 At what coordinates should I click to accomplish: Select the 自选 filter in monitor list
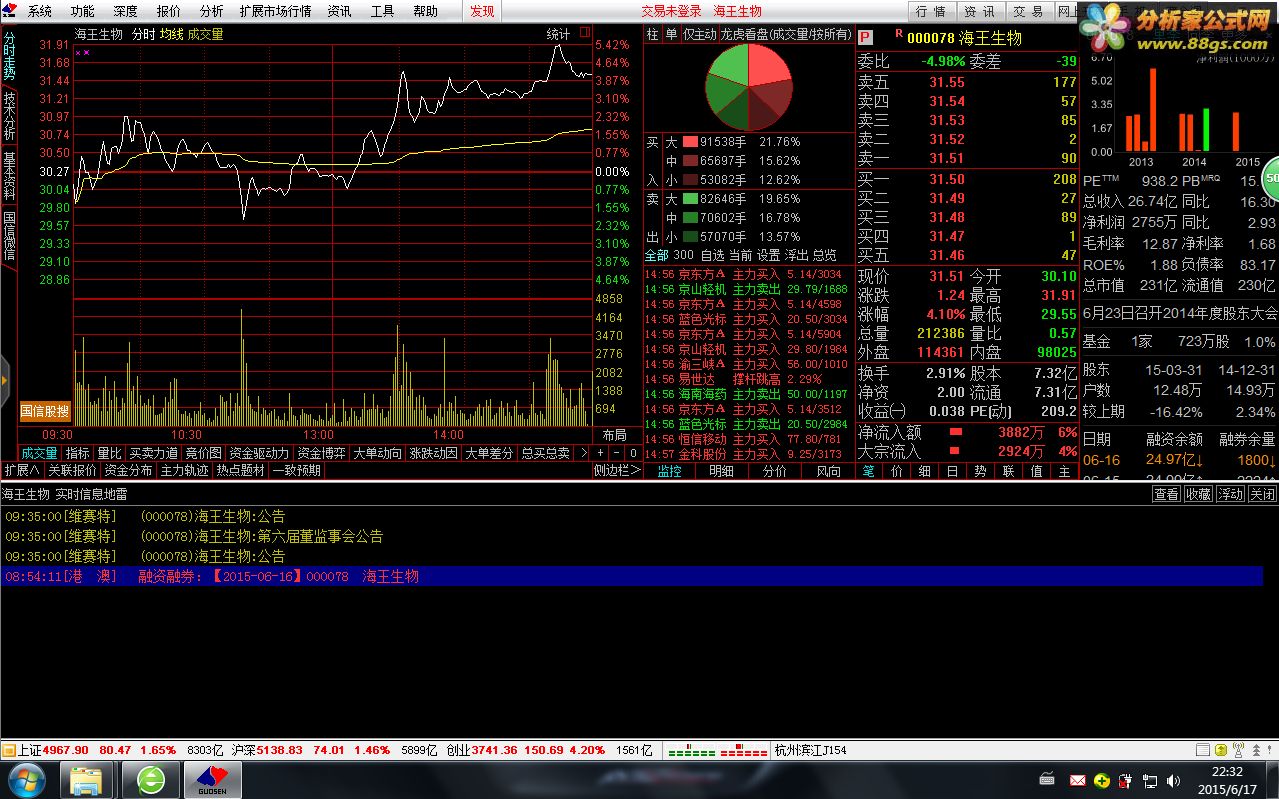tap(712, 255)
